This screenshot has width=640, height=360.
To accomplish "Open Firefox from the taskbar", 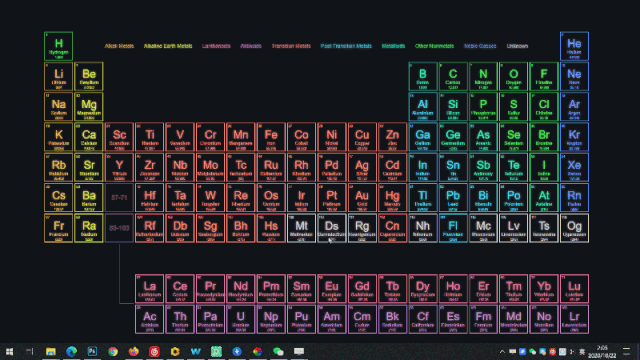I will [133, 351].
